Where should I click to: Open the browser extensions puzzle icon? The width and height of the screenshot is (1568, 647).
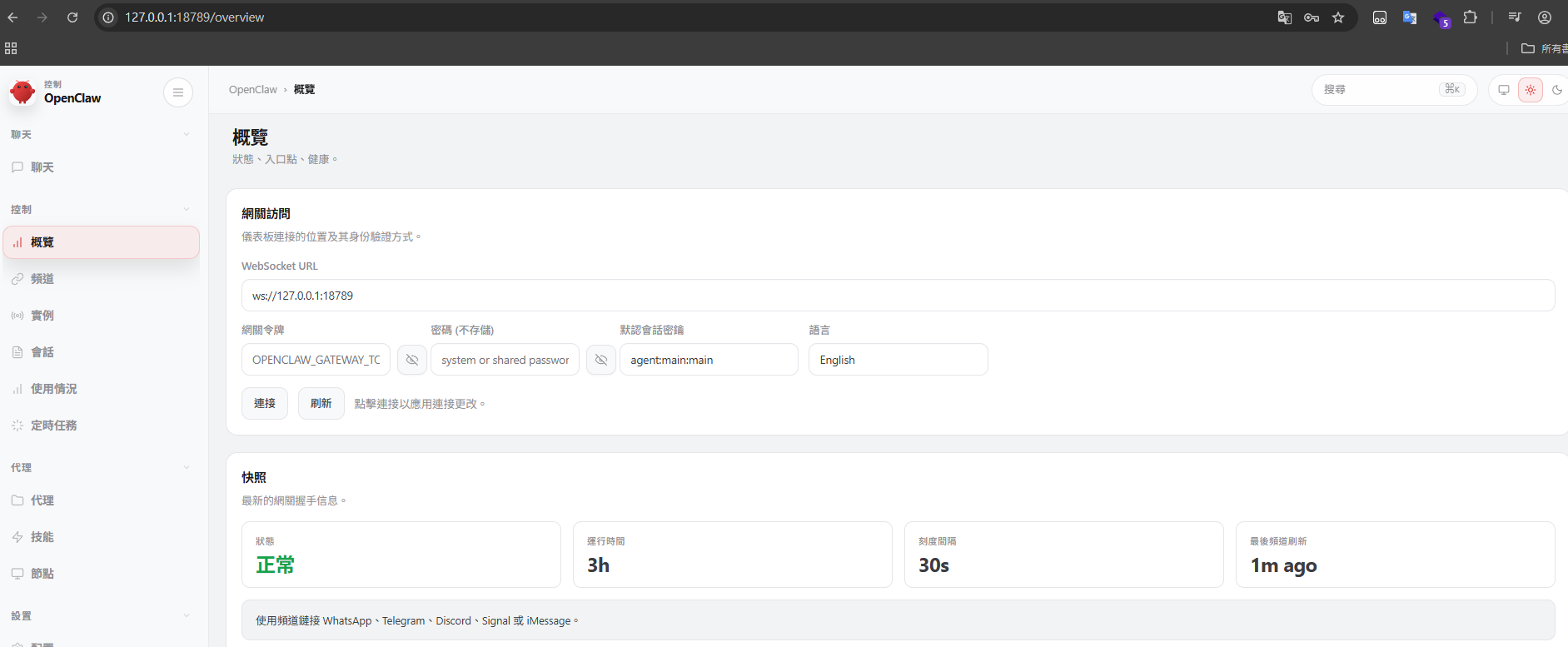pos(1470,17)
